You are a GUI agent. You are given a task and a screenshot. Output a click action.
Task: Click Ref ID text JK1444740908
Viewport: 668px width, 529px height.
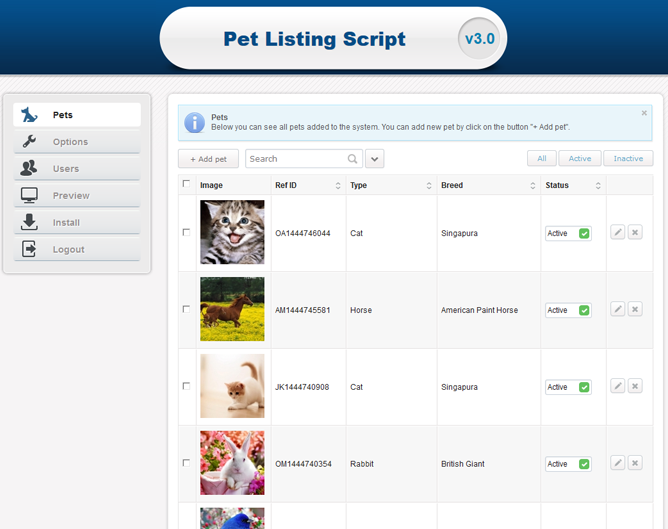coord(302,387)
